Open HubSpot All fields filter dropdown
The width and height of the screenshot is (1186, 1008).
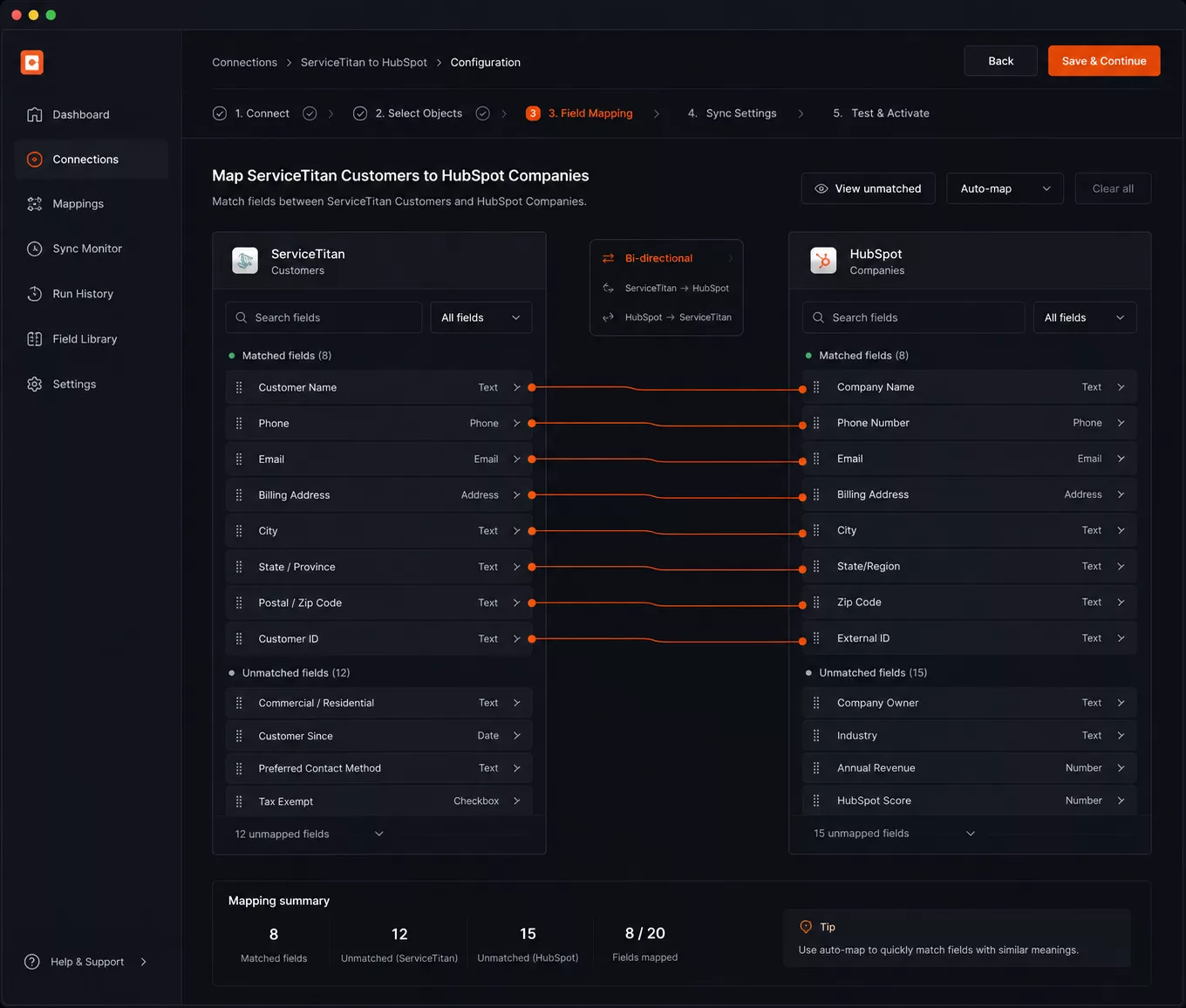1085,317
